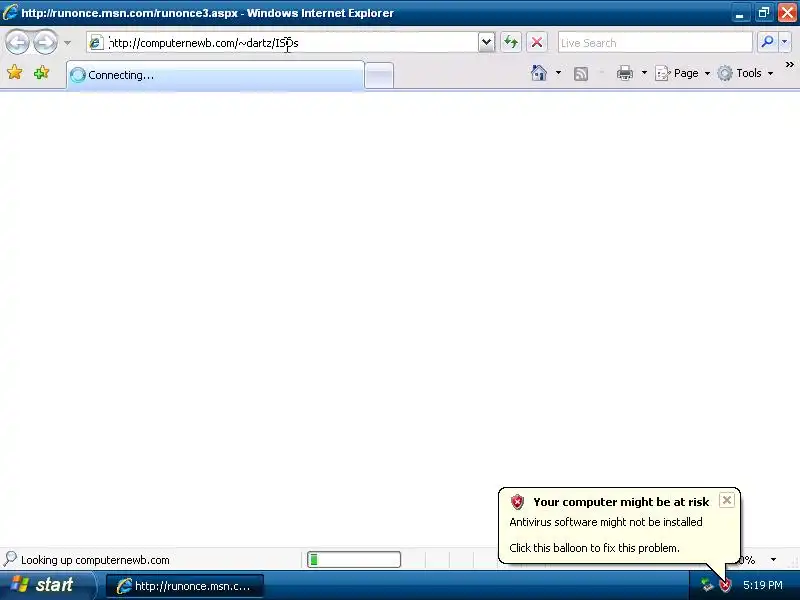Open search provider options dropdown
The height and width of the screenshot is (600, 800).
tap(785, 42)
